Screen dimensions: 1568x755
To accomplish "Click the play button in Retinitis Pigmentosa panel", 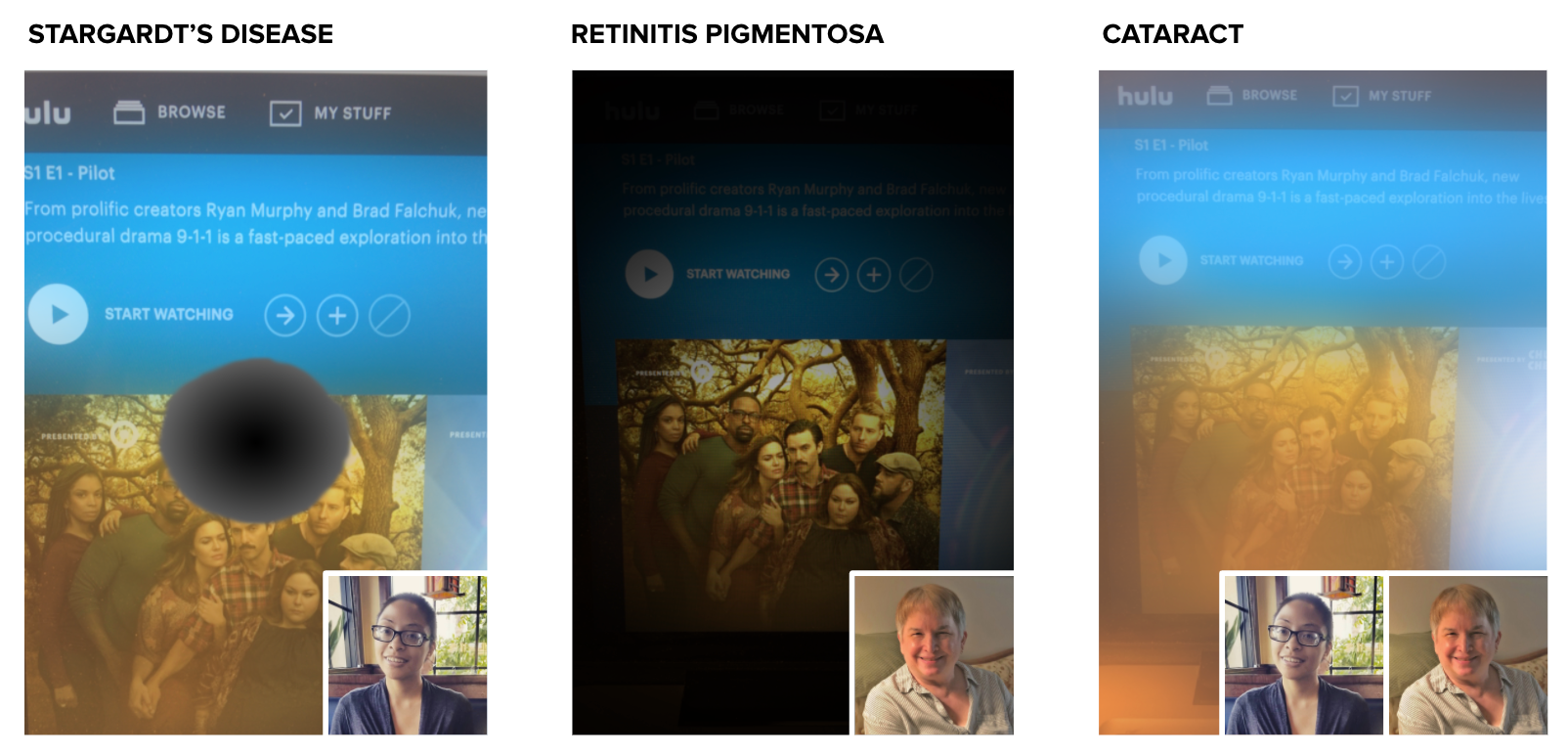I will [x=649, y=274].
